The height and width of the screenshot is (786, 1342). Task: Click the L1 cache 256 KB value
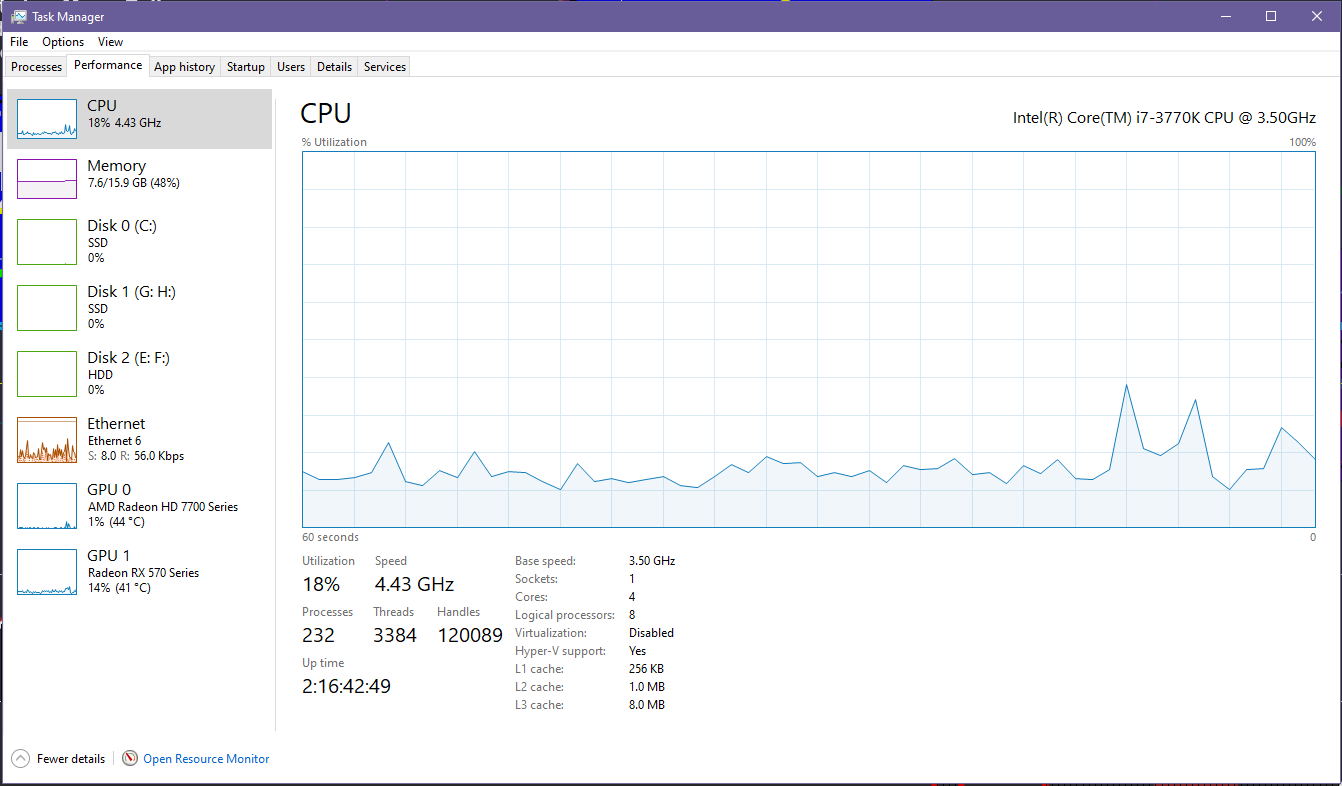click(646, 669)
